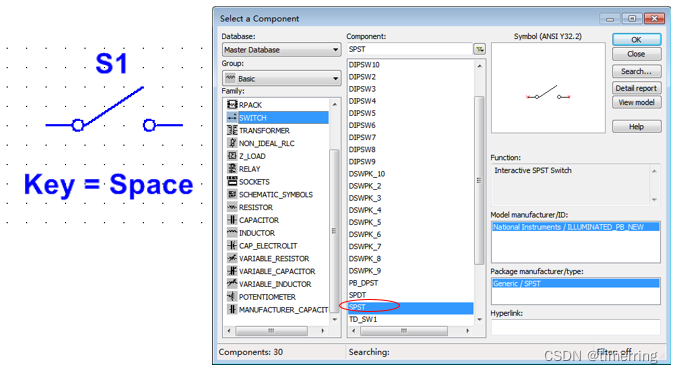Select the DIPSW6 component
The image size is (673, 373).
coord(362,125)
